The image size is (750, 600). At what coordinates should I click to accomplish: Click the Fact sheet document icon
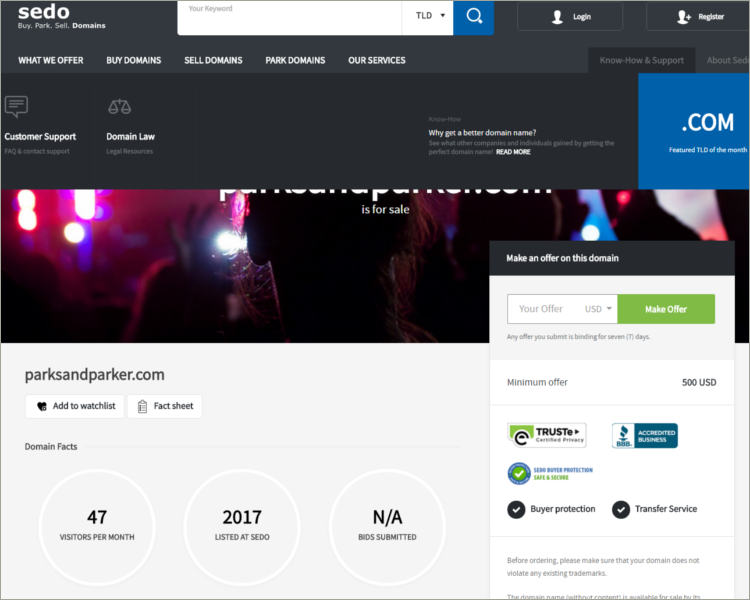coord(142,406)
